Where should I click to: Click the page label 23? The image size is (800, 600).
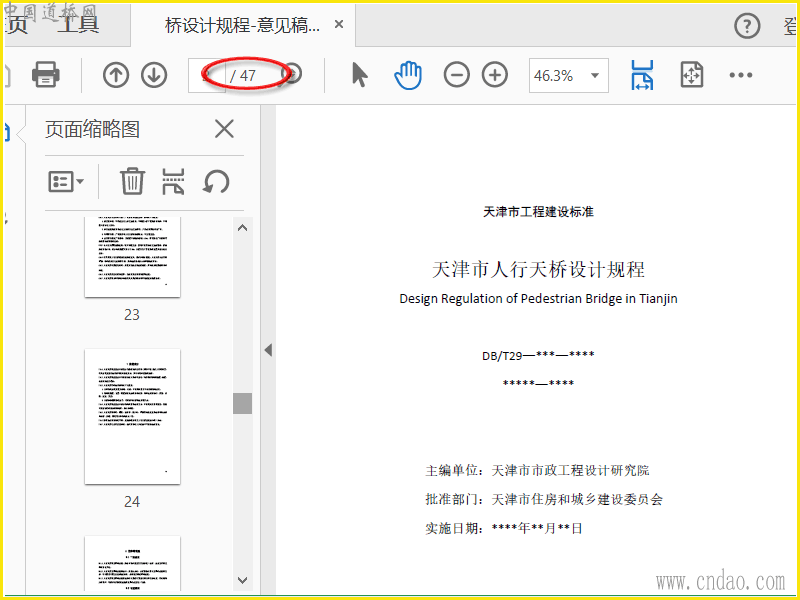click(x=132, y=315)
